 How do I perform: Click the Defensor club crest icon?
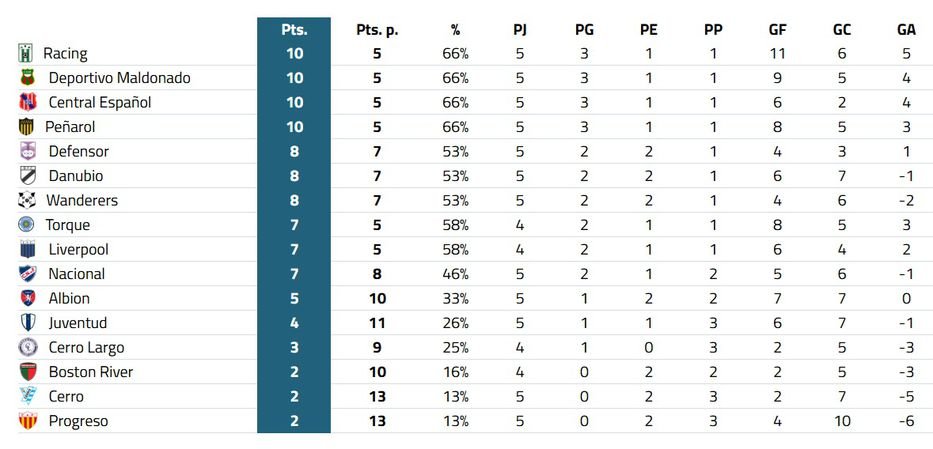pos(27,151)
